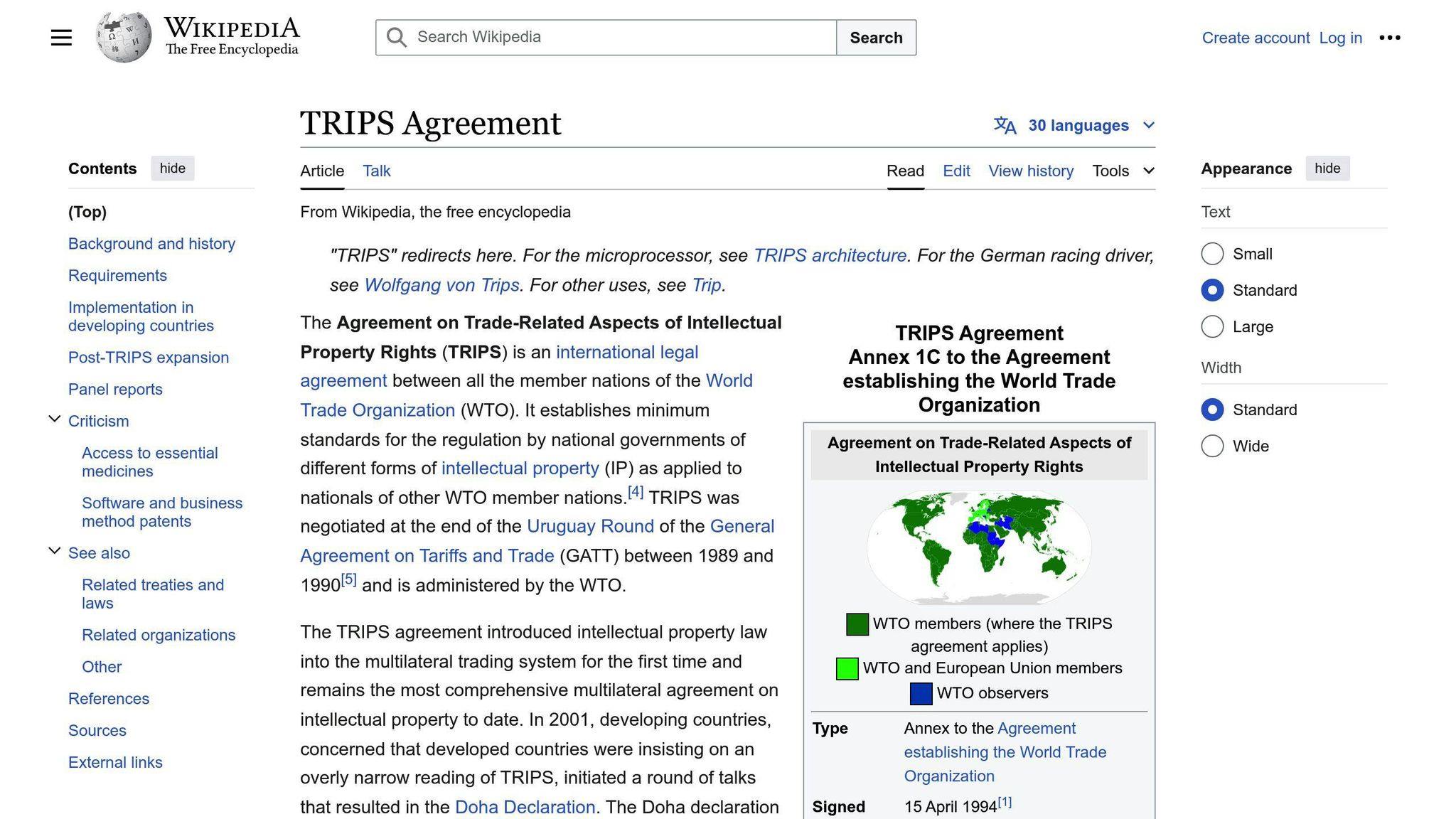The width and height of the screenshot is (1456, 819).
Task: Open Agreement establishing the World Trade Organization link
Action: (1005, 752)
